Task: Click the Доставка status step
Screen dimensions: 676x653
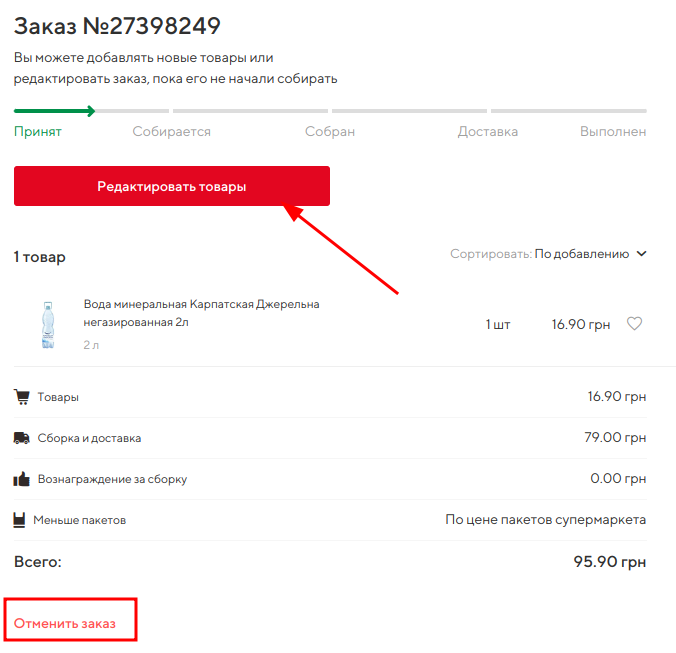Action: point(488,132)
